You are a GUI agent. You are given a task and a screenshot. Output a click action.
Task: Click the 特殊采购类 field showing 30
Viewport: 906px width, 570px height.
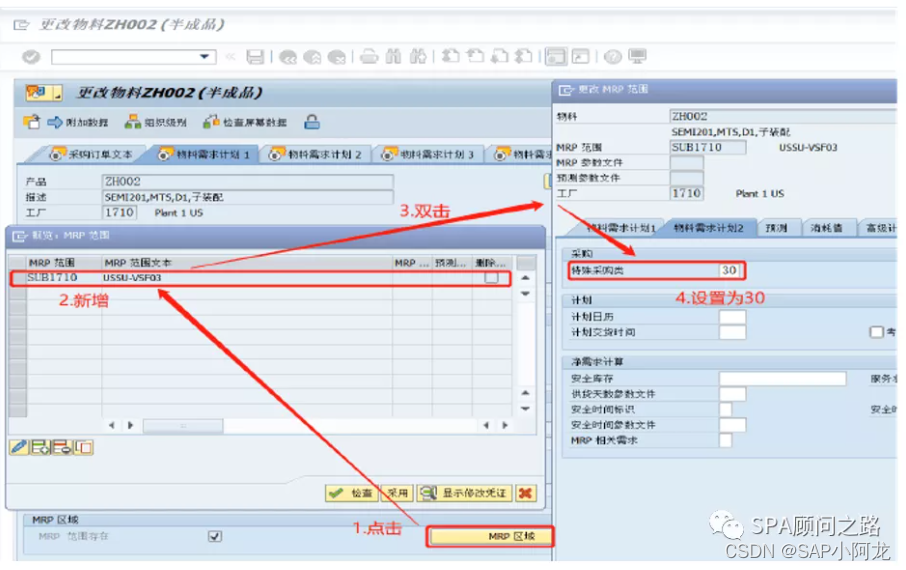click(x=732, y=271)
